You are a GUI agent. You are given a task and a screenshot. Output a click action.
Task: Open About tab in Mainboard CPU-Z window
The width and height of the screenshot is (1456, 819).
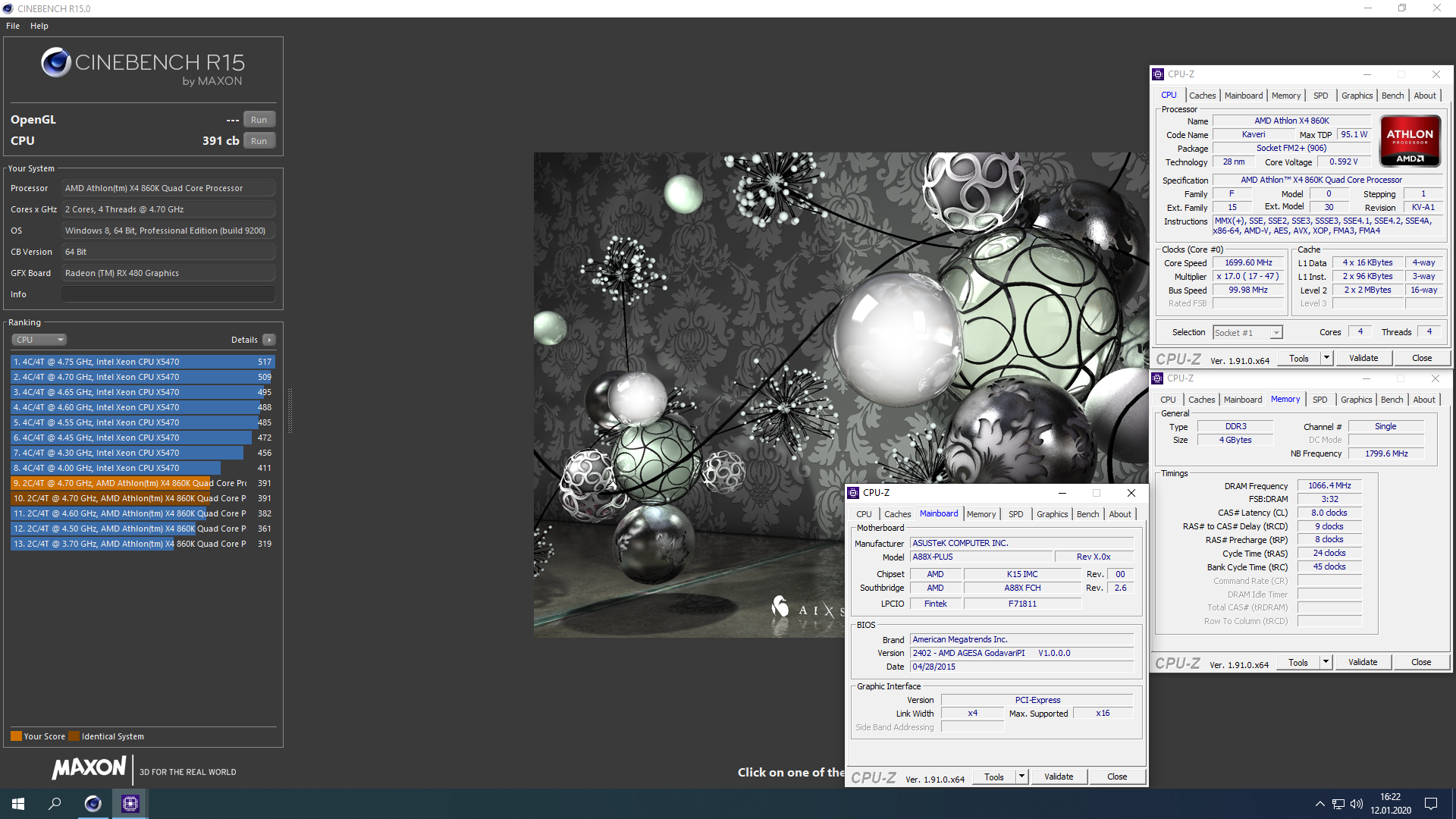[1120, 514]
